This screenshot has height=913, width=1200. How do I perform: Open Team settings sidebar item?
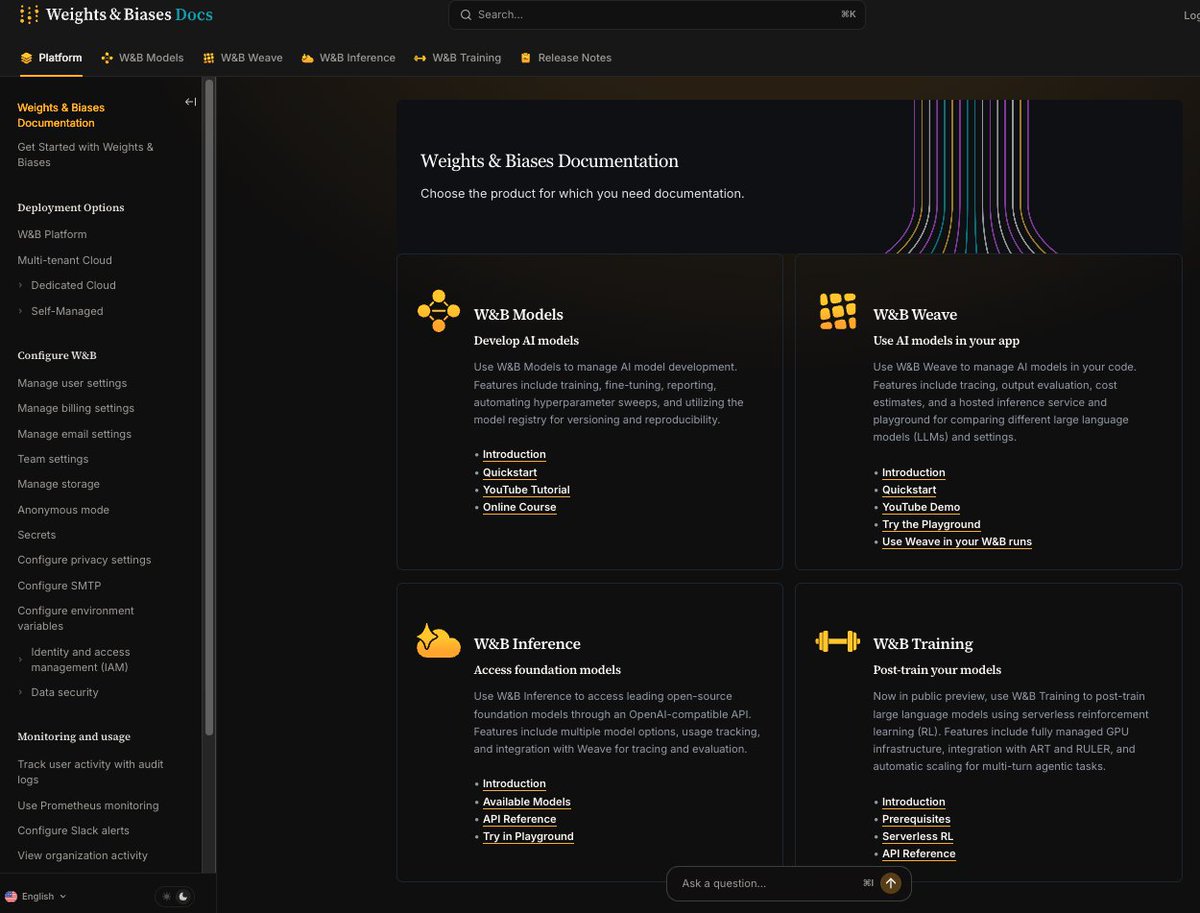[x=53, y=459]
